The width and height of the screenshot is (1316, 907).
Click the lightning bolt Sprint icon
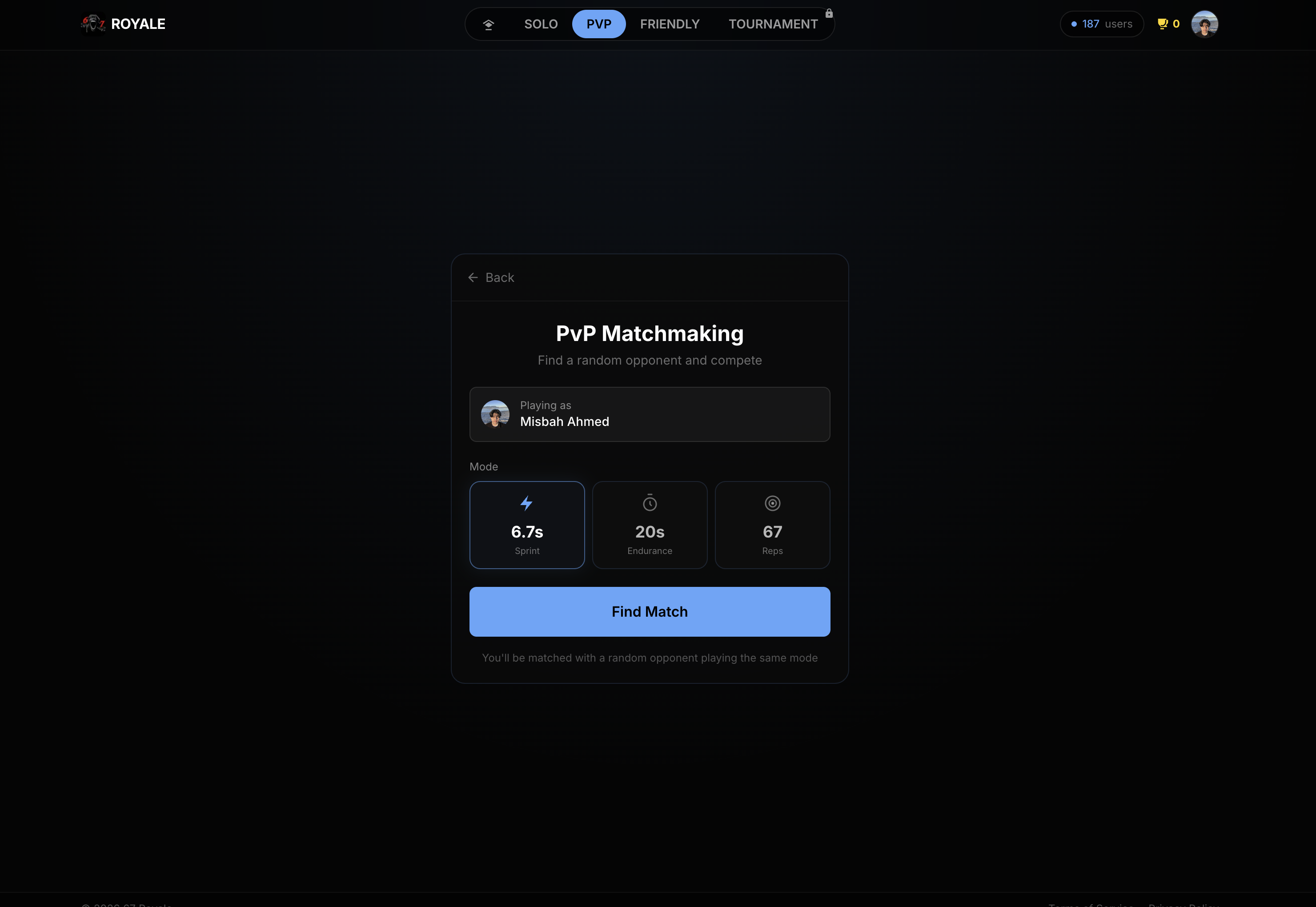[527, 503]
